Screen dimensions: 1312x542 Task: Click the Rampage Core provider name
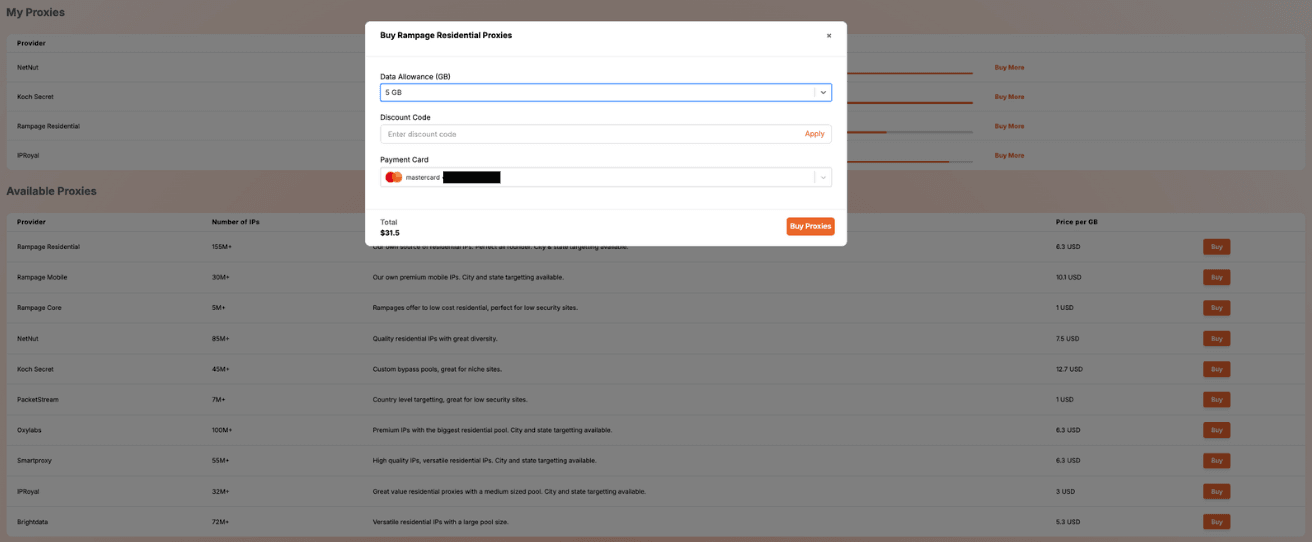[39, 308]
